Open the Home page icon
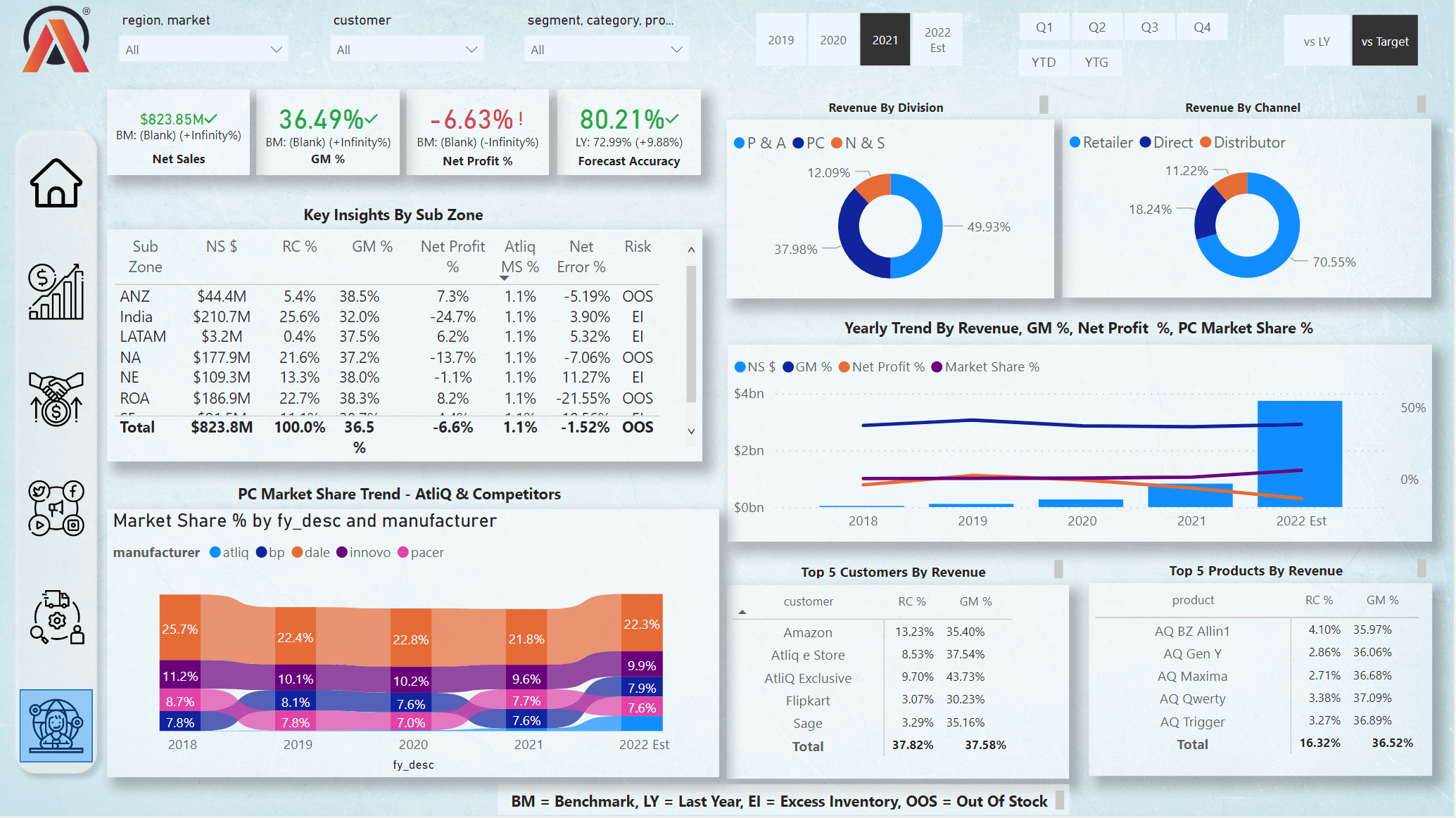 pos(56,184)
